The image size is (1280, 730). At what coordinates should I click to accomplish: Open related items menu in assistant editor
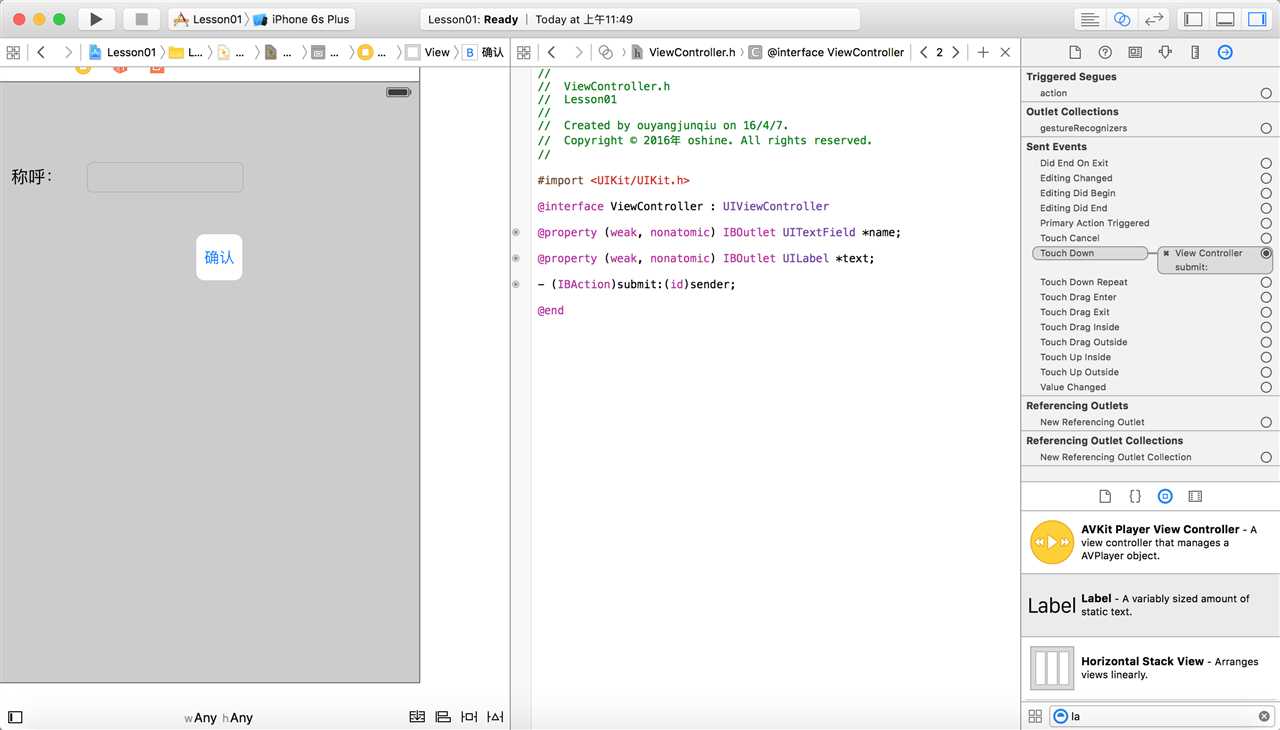click(524, 52)
